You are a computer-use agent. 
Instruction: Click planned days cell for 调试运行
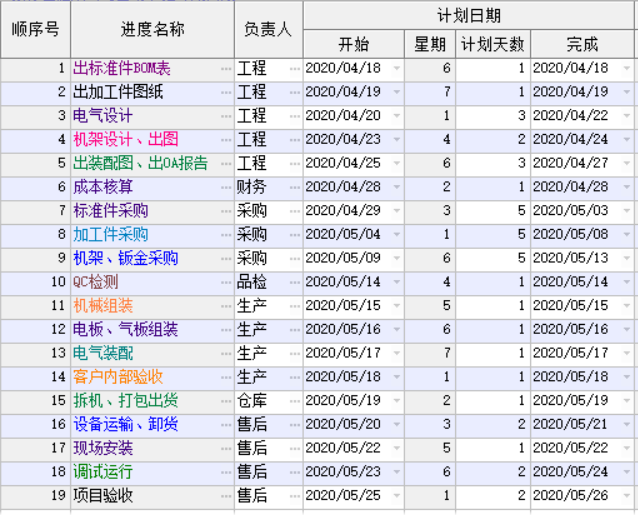pyautogui.click(x=493, y=472)
